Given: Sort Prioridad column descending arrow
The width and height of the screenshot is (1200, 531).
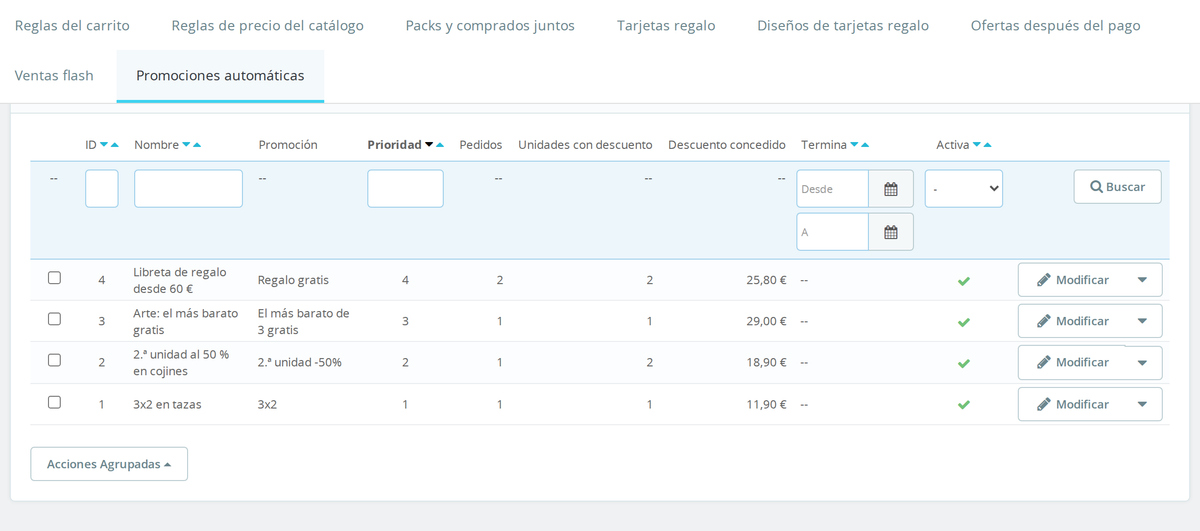Looking at the screenshot, I should click(429, 145).
